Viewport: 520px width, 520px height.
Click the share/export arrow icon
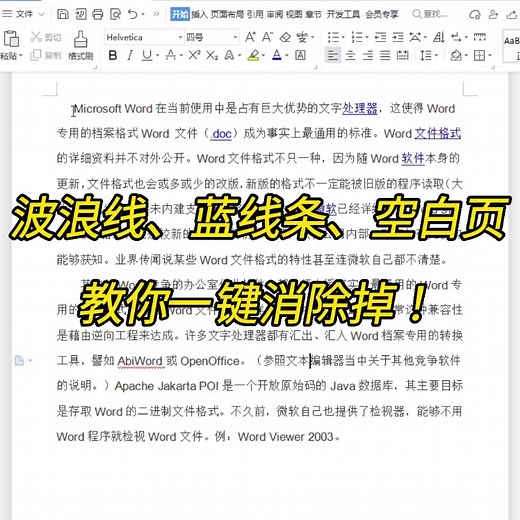511,14
